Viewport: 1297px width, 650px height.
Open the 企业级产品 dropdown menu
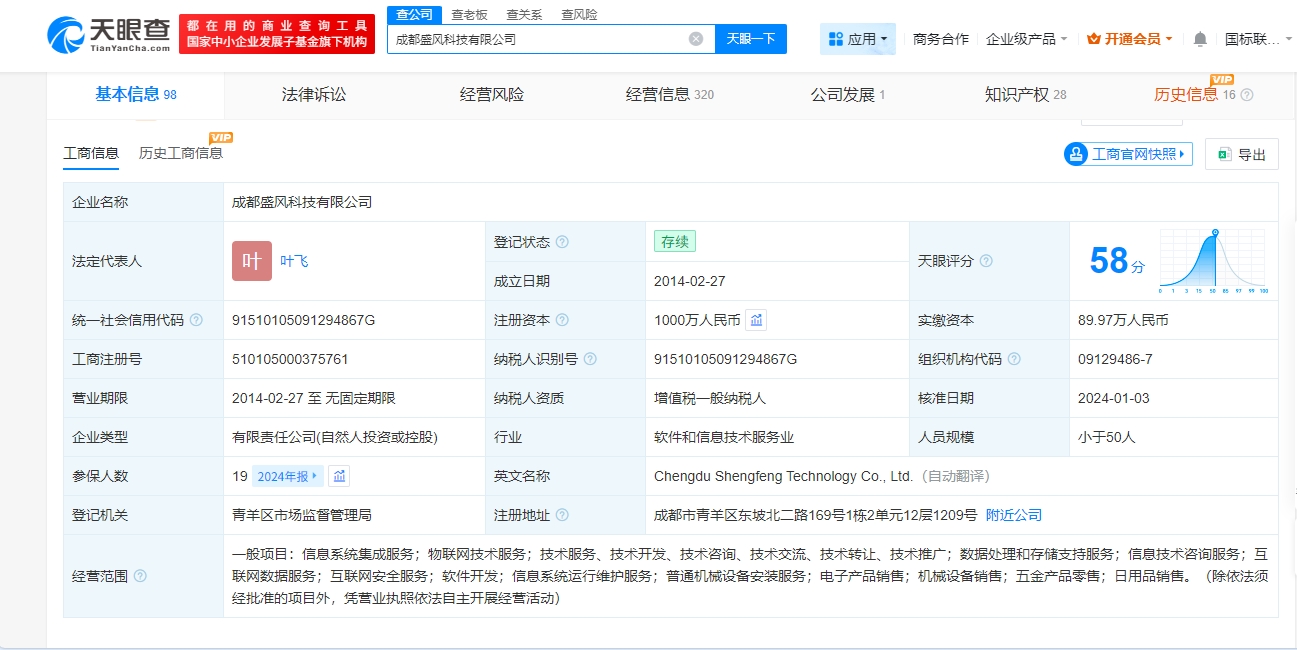tap(1026, 39)
